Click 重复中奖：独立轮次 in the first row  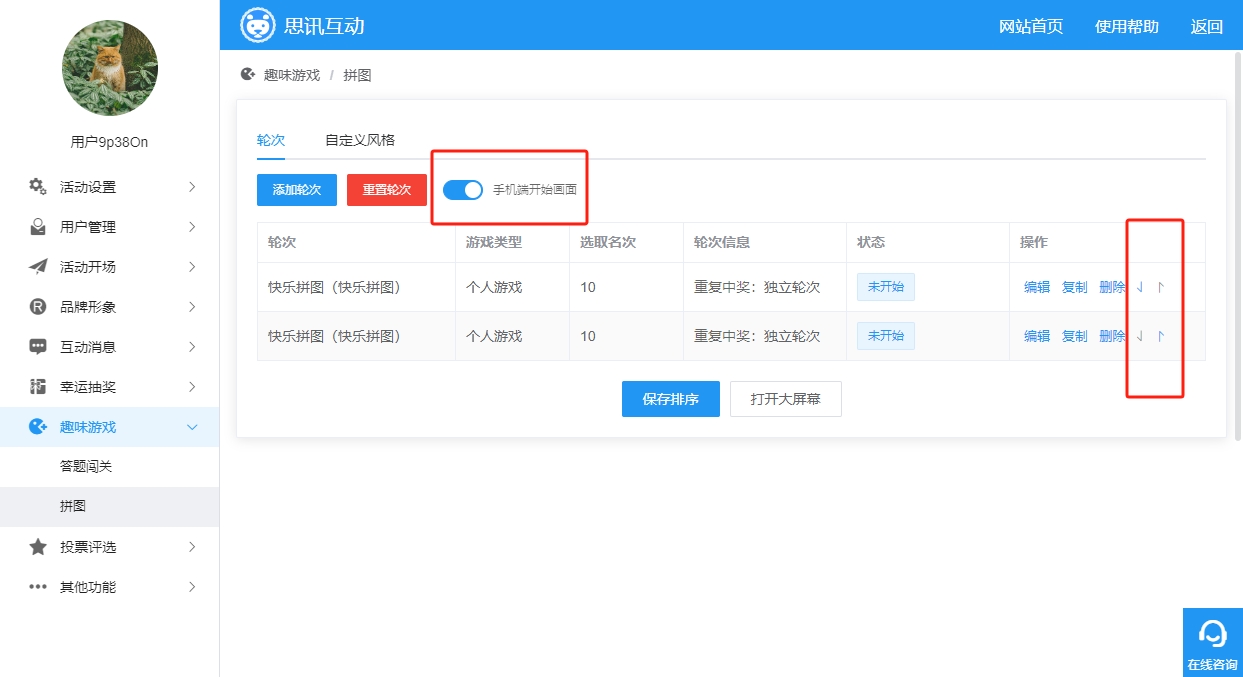[757, 287]
